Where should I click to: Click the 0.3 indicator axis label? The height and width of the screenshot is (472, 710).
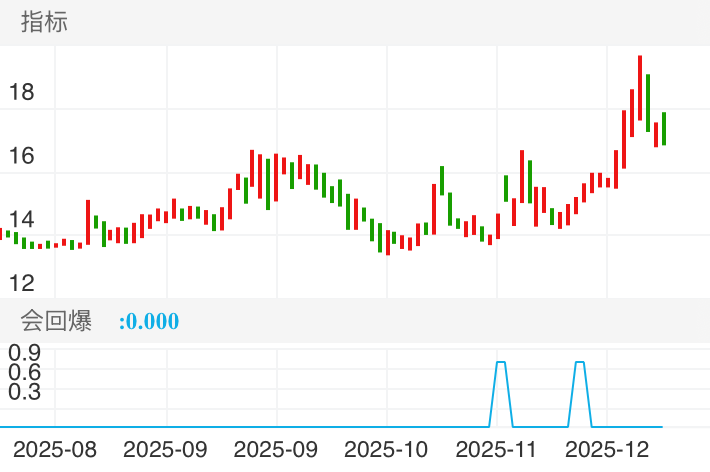(24, 392)
